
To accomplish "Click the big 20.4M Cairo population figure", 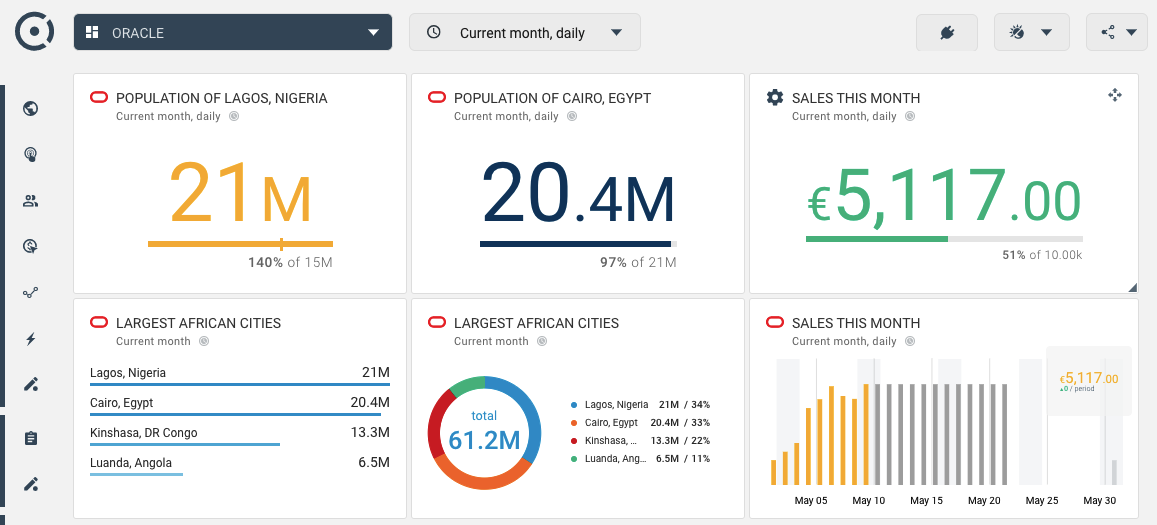I will coord(578,193).
